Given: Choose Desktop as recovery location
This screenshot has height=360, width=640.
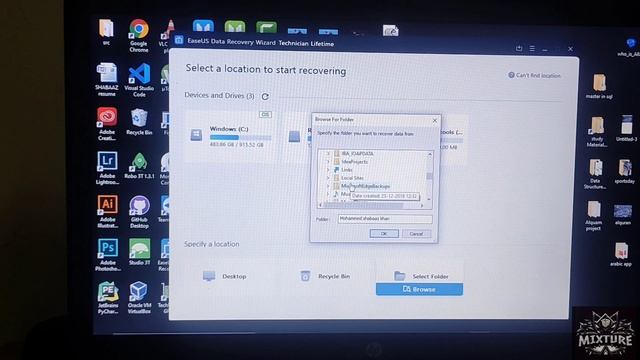Looking at the screenshot, I should pos(225,276).
